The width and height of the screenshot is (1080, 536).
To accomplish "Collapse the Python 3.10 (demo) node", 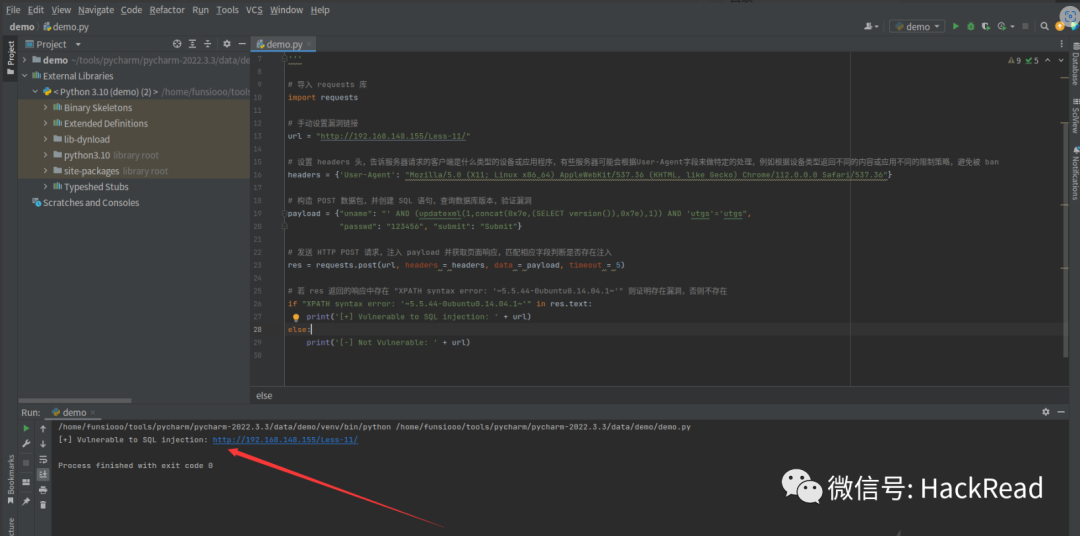I will click(x=35, y=92).
